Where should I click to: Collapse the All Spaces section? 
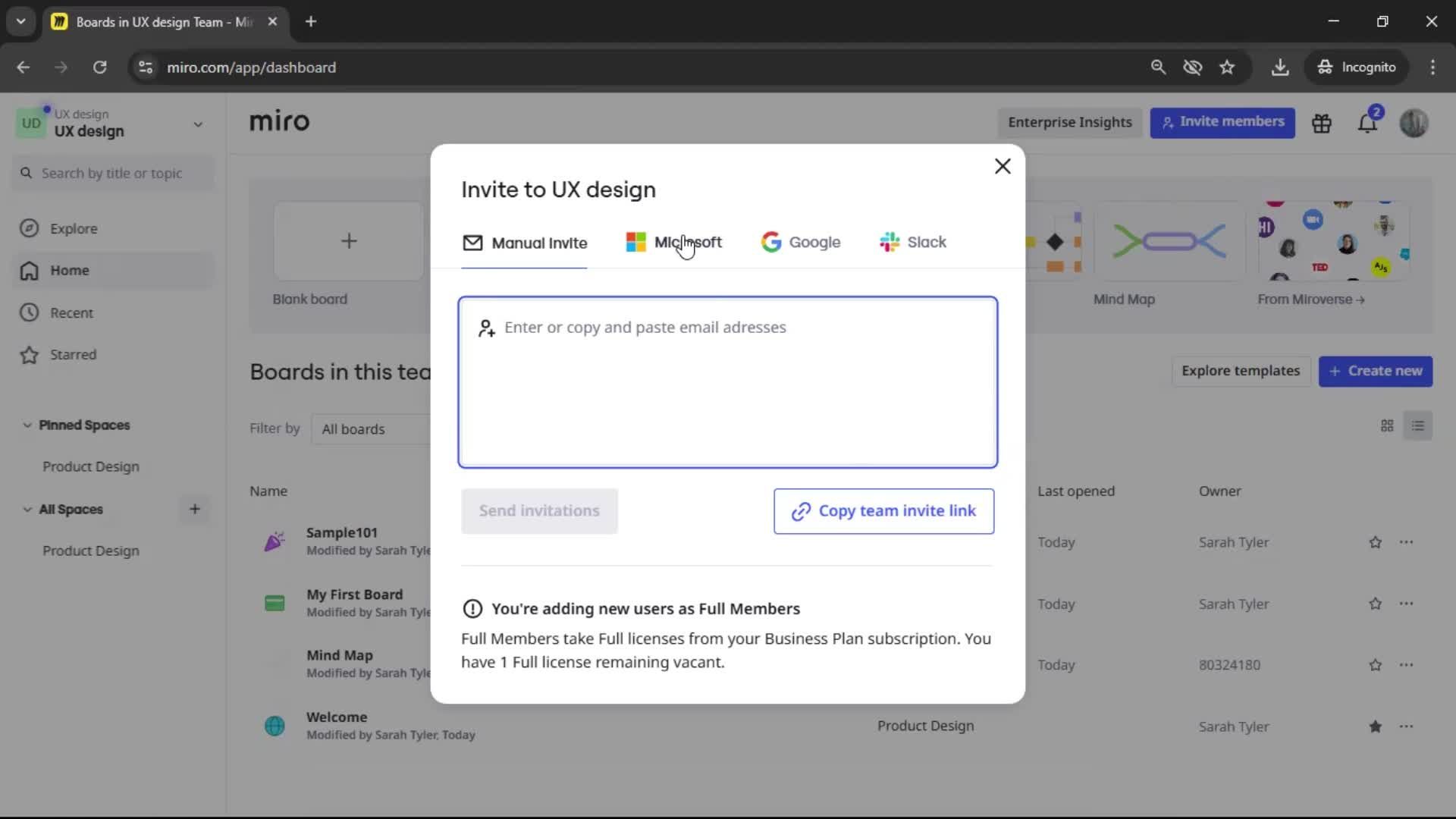click(x=27, y=510)
